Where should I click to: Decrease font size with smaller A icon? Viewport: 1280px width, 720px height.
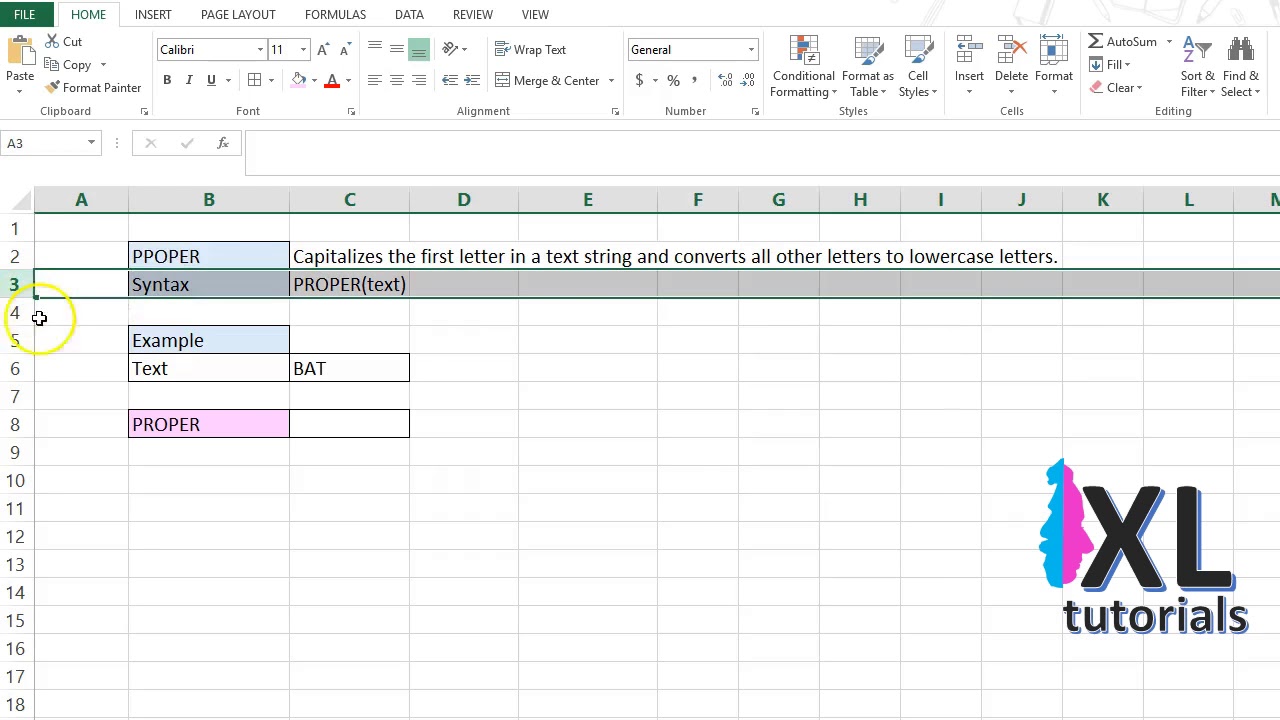click(345, 50)
